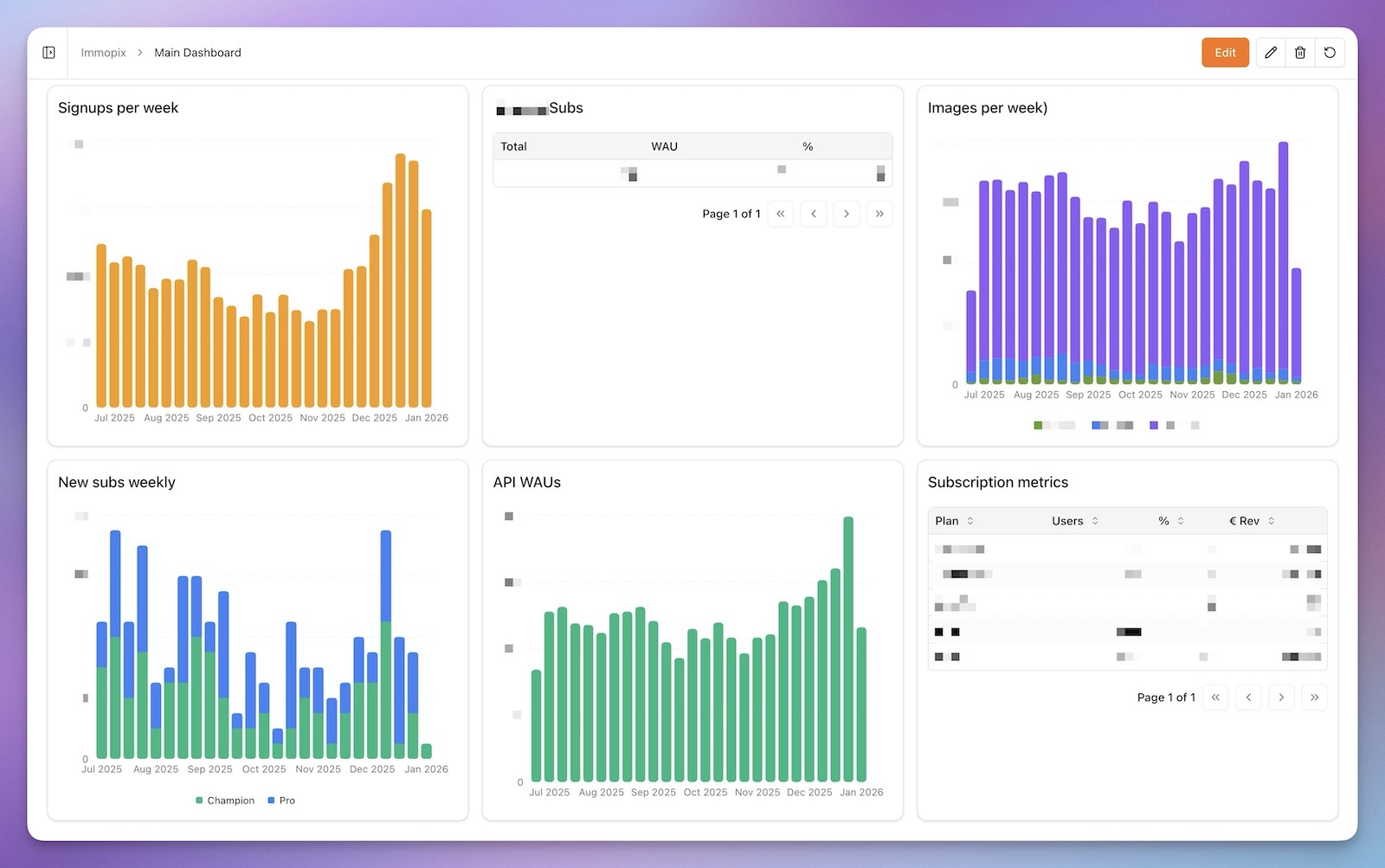1385x868 pixels.
Task: Toggle the sidebar panel icon
Action: coord(49,53)
